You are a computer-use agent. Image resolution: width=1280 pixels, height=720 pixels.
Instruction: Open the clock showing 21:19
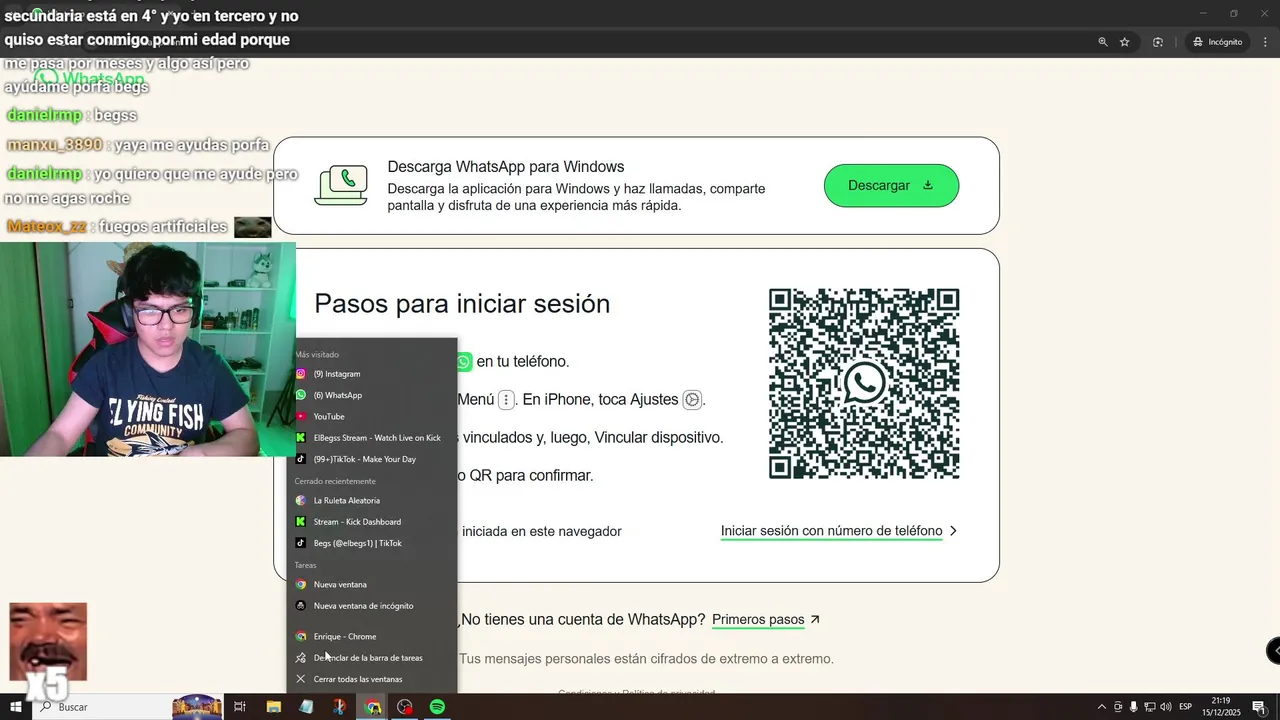1221,707
